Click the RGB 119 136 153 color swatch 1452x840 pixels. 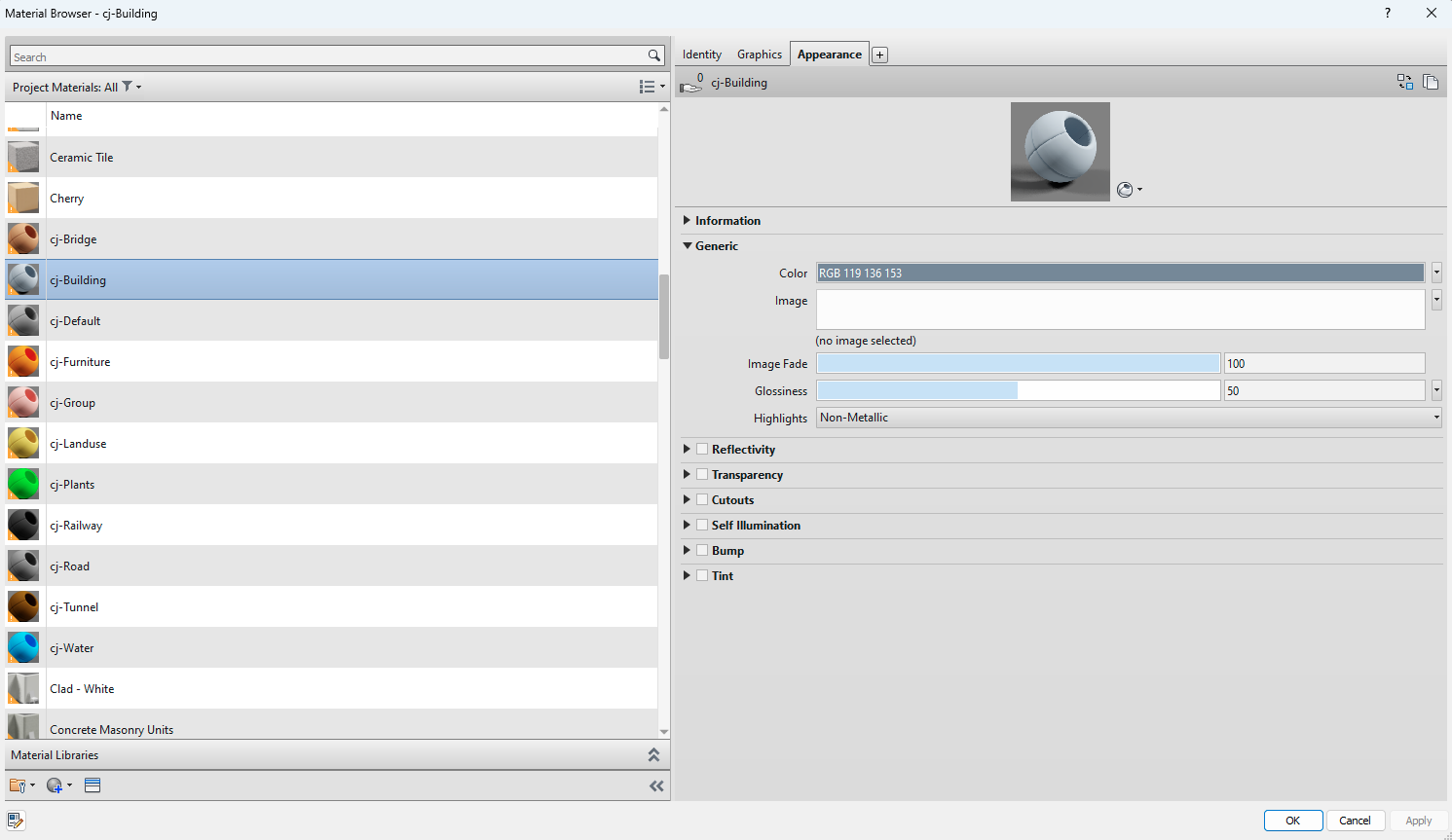tap(1120, 273)
